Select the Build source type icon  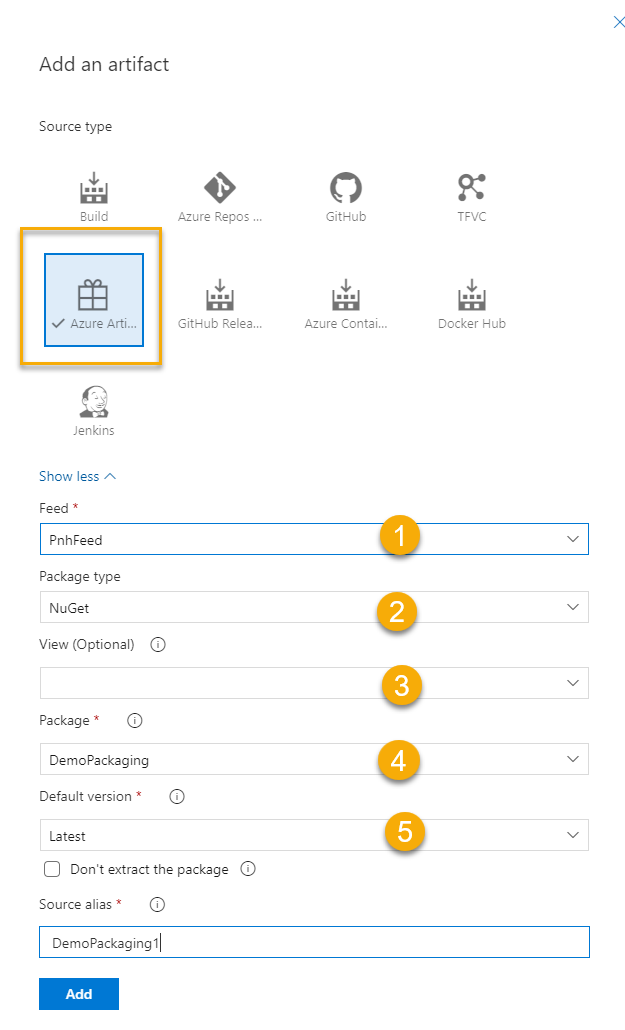tap(94, 196)
